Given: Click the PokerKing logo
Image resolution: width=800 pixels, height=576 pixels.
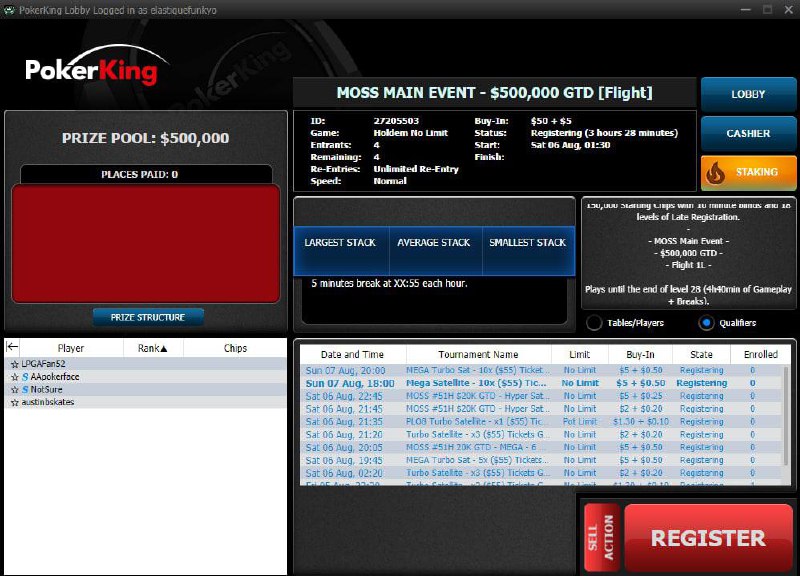Looking at the screenshot, I should point(95,67).
